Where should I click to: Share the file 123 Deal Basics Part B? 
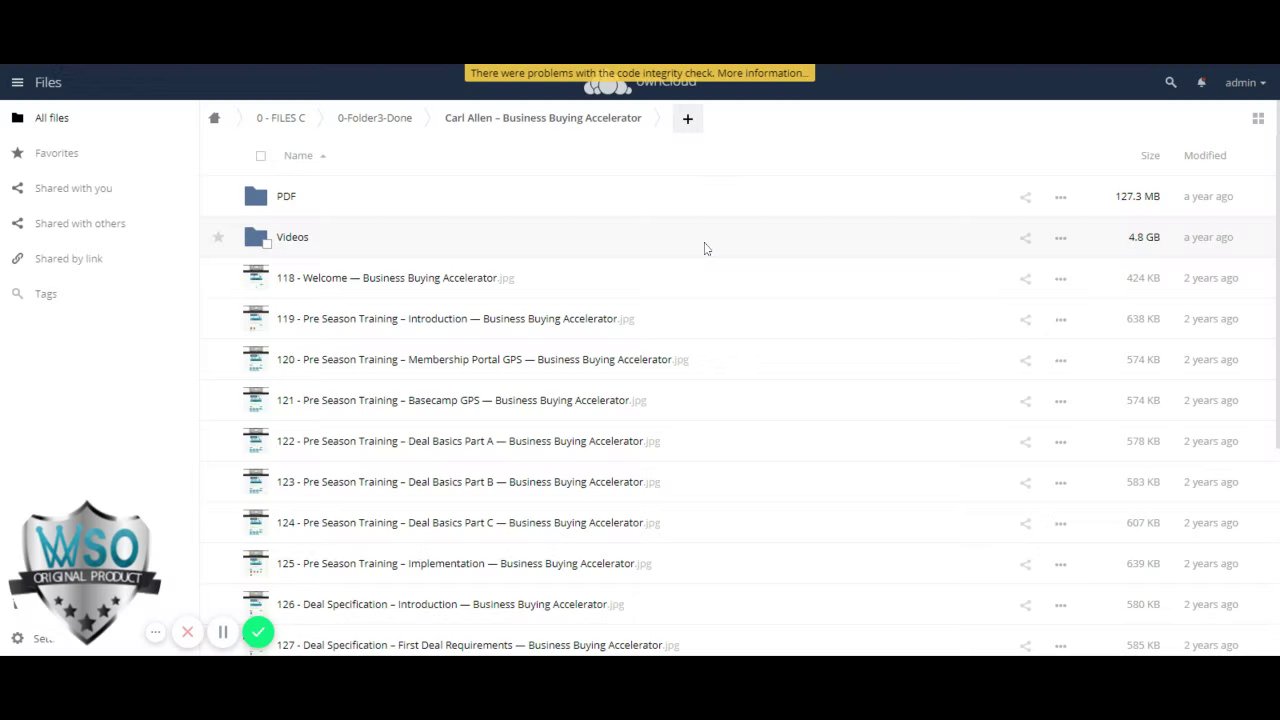(1025, 483)
